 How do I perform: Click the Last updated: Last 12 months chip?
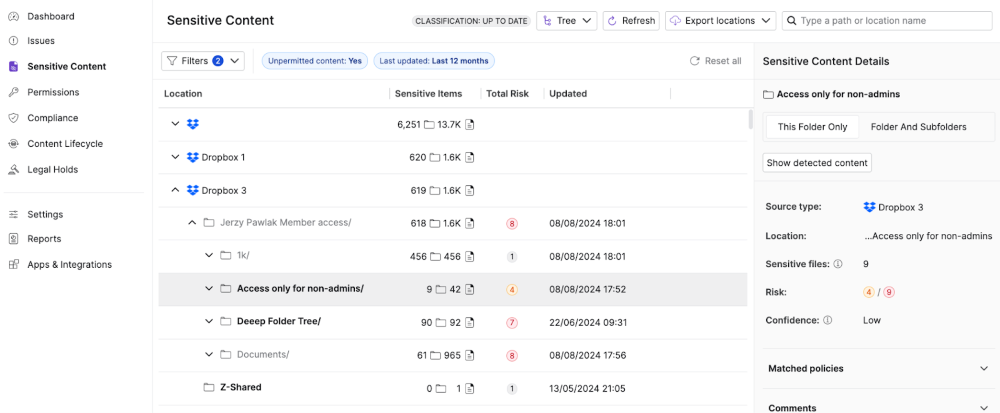[x=434, y=61]
